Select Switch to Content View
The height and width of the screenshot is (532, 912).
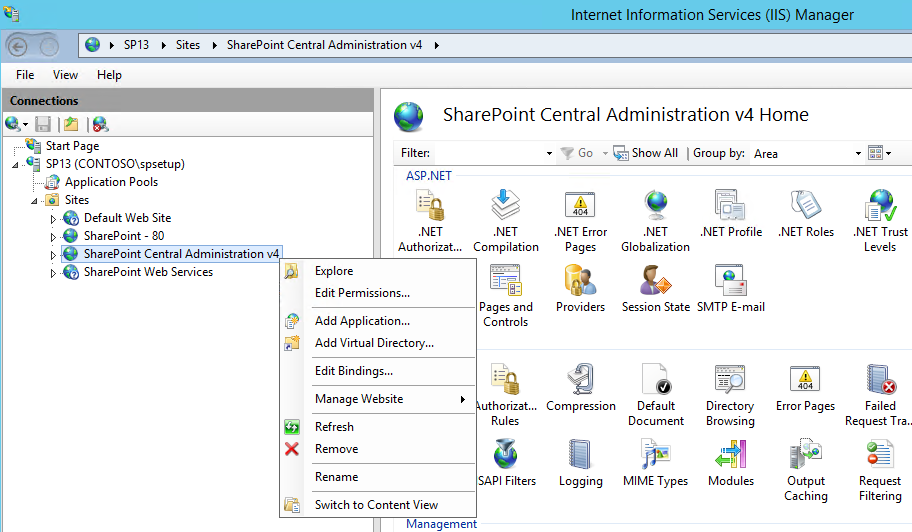click(376, 505)
